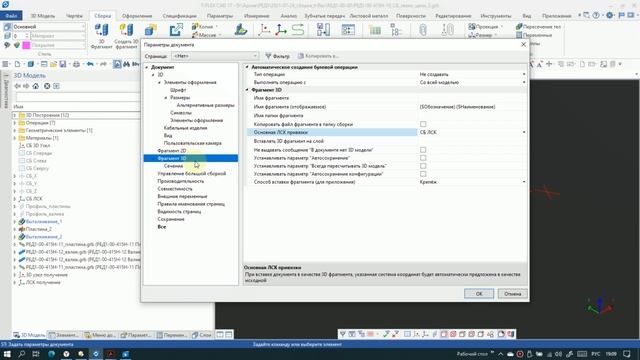Click the New document icon in quick toolbar
Screen dimensions: 640x360
pos(17,64)
